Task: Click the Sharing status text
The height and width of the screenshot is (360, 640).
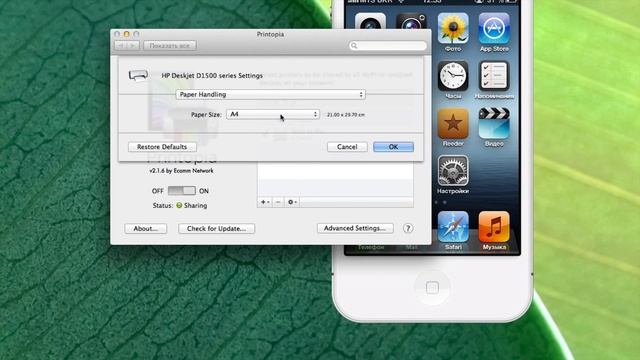Action: pyautogui.click(x=195, y=205)
